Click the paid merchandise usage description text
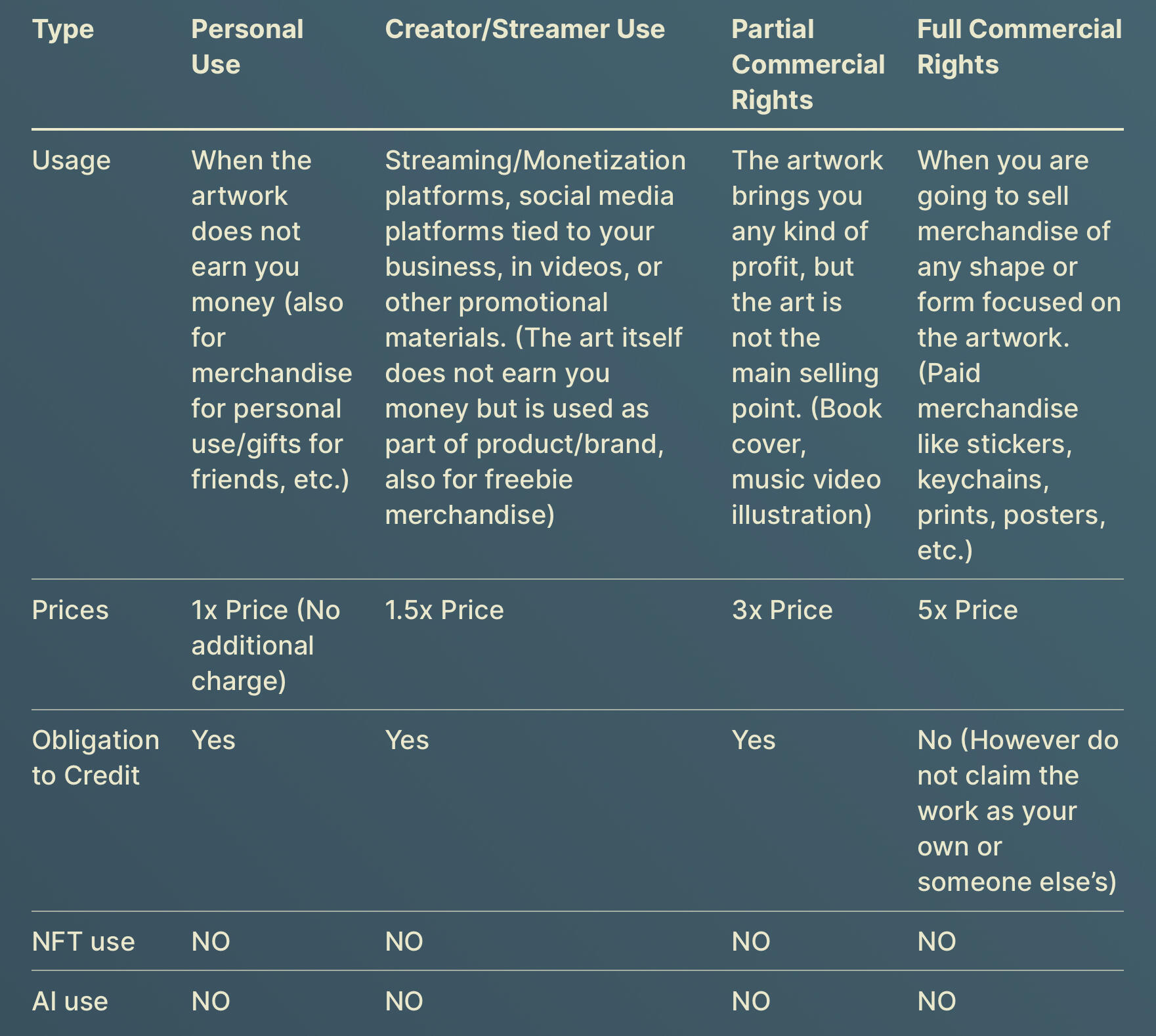The width and height of the screenshot is (1156, 1036). (x=1018, y=355)
